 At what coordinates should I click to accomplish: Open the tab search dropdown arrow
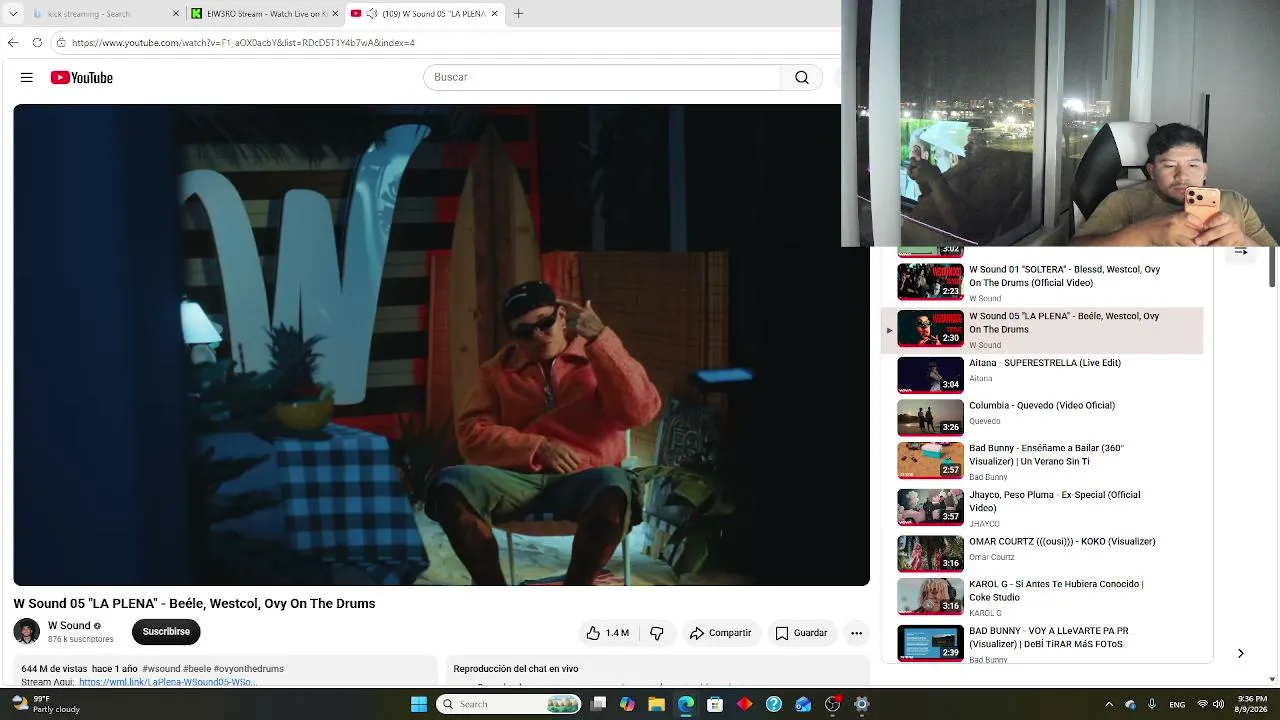tap(13, 14)
